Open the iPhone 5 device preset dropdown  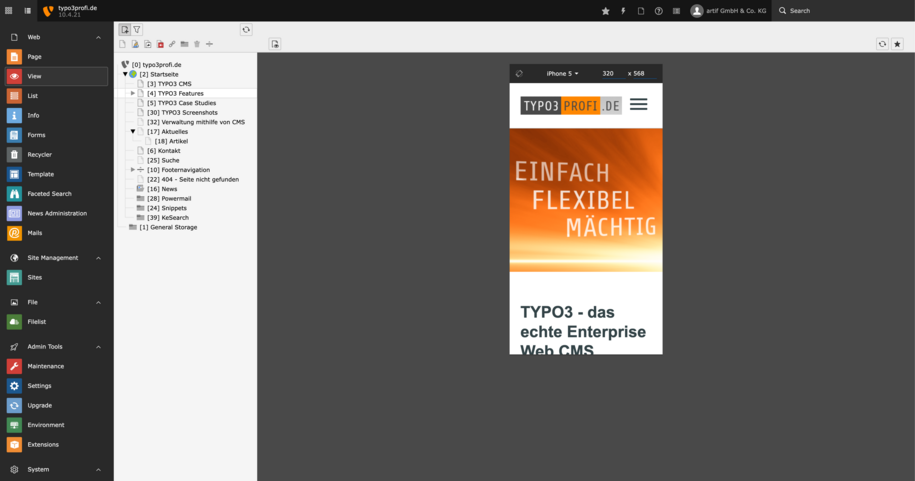(x=562, y=74)
